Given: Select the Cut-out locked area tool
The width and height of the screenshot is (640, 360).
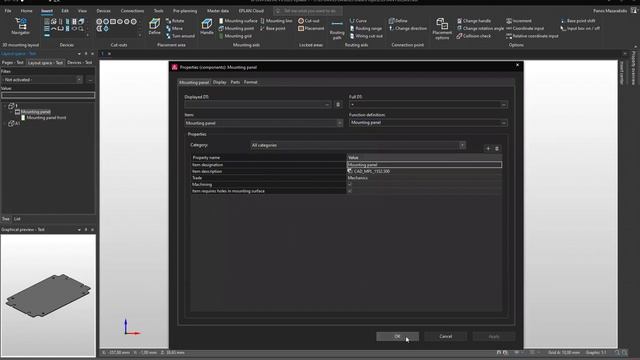Looking at the screenshot, I should tap(309, 20).
